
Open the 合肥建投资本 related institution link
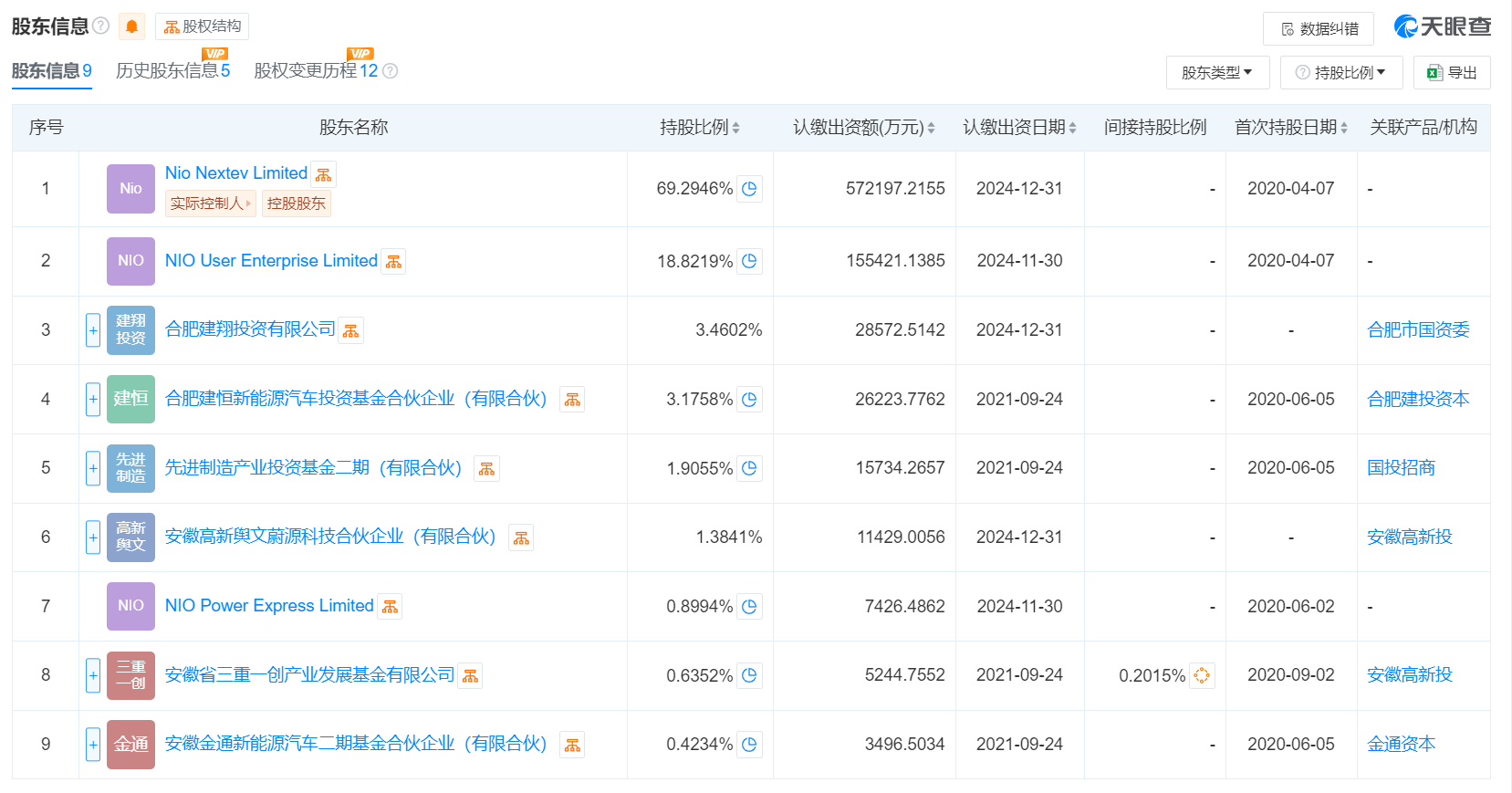[x=1418, y=399]
